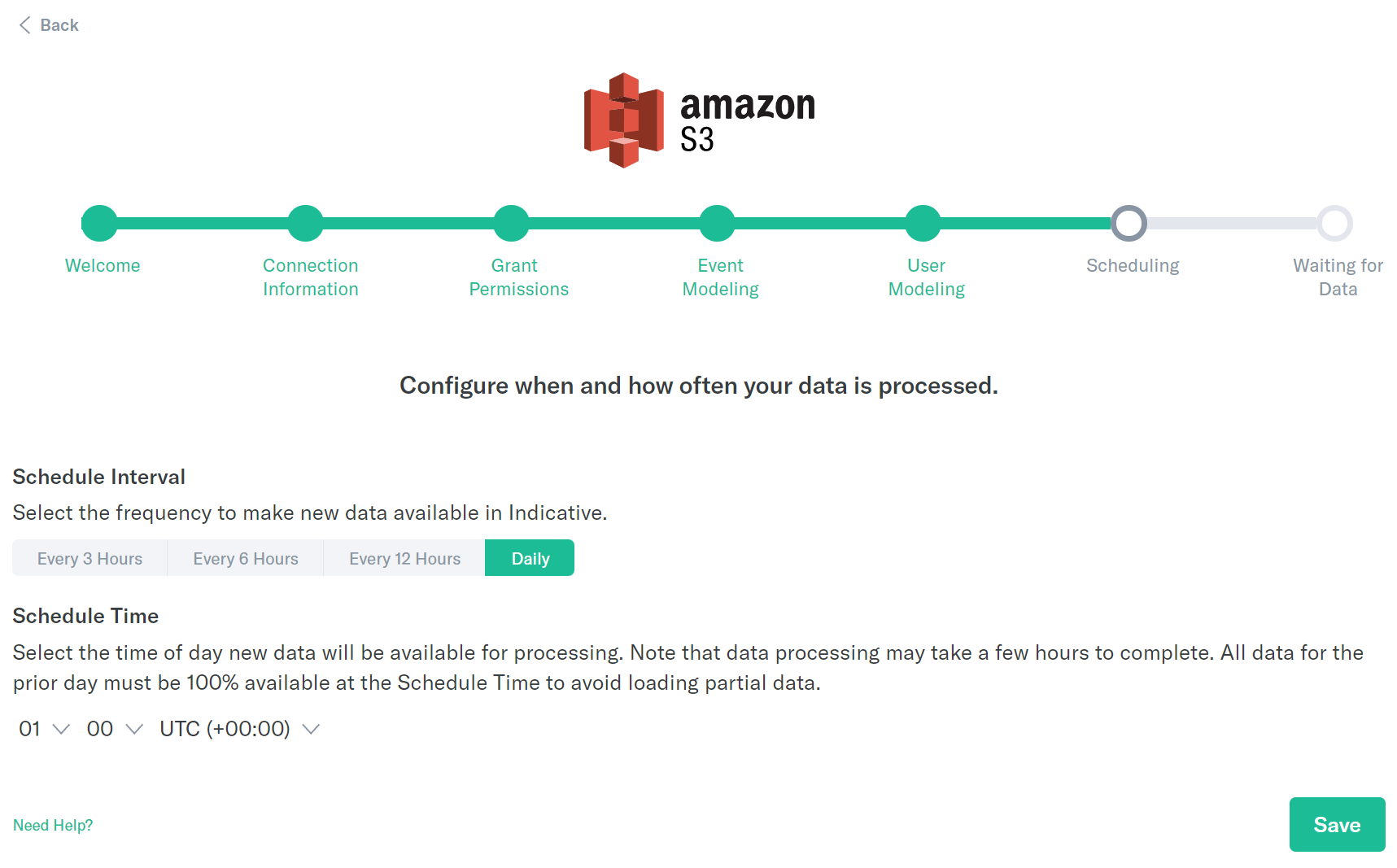1397x868 pixels.
Task: Click the Scheduling step circle
Action: 1129,222
